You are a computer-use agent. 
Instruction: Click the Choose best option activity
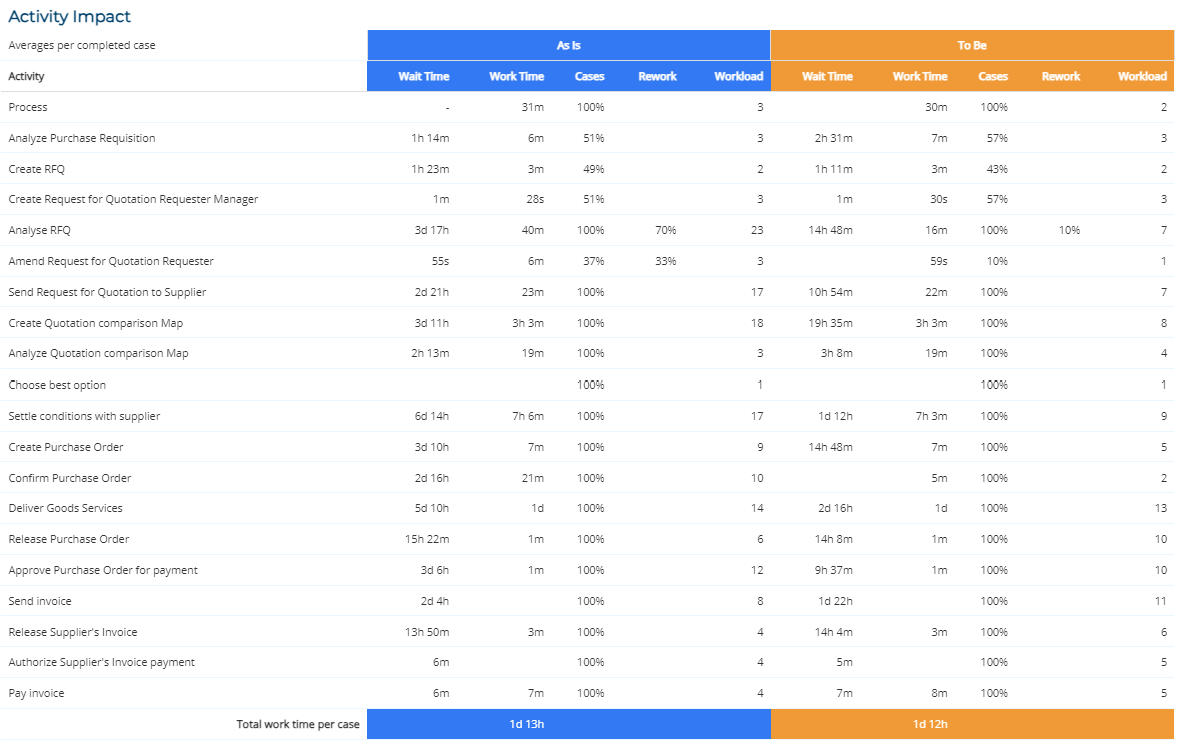[57, 385]
